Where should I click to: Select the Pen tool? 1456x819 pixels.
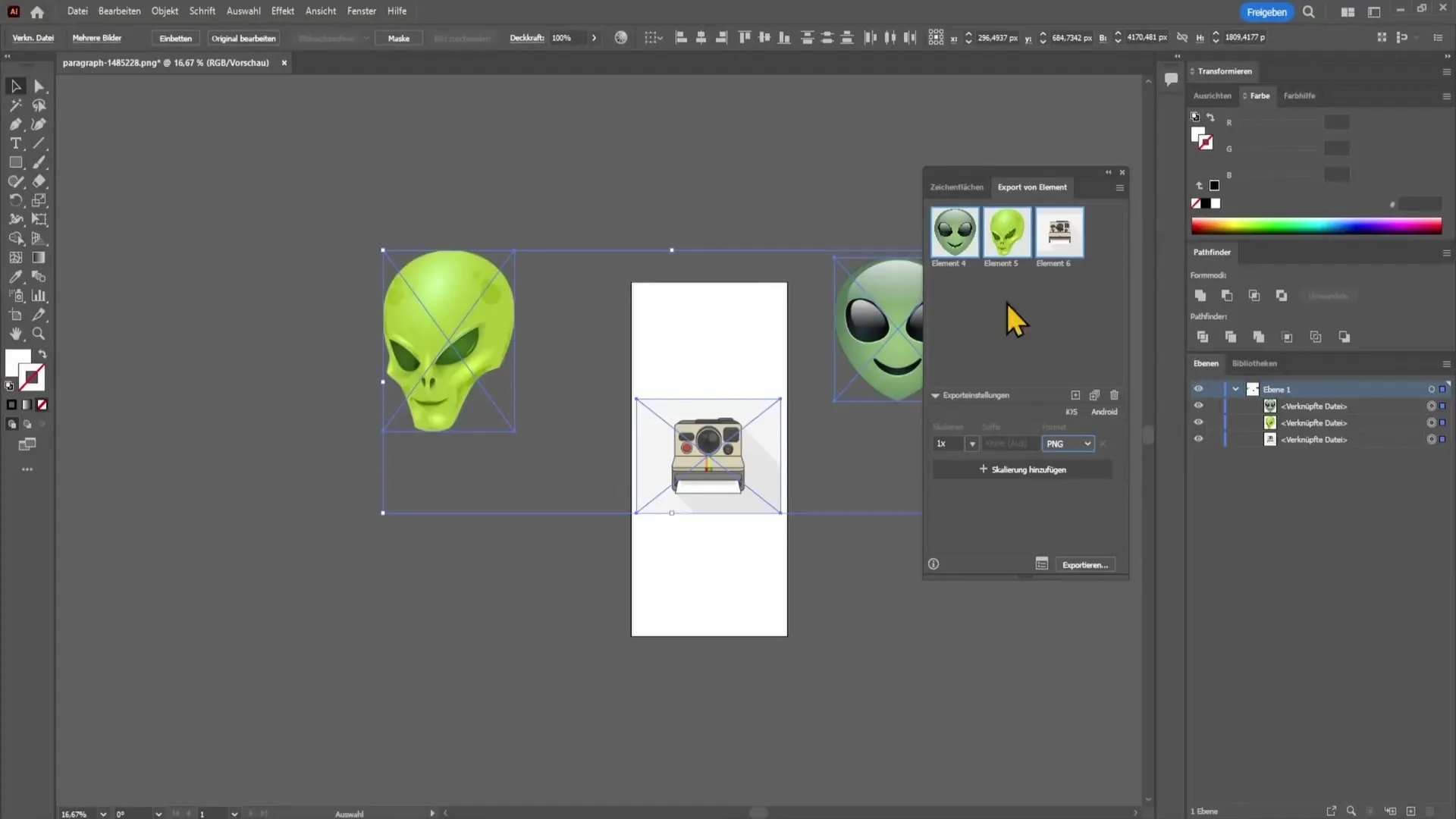[x=15, y=124]
